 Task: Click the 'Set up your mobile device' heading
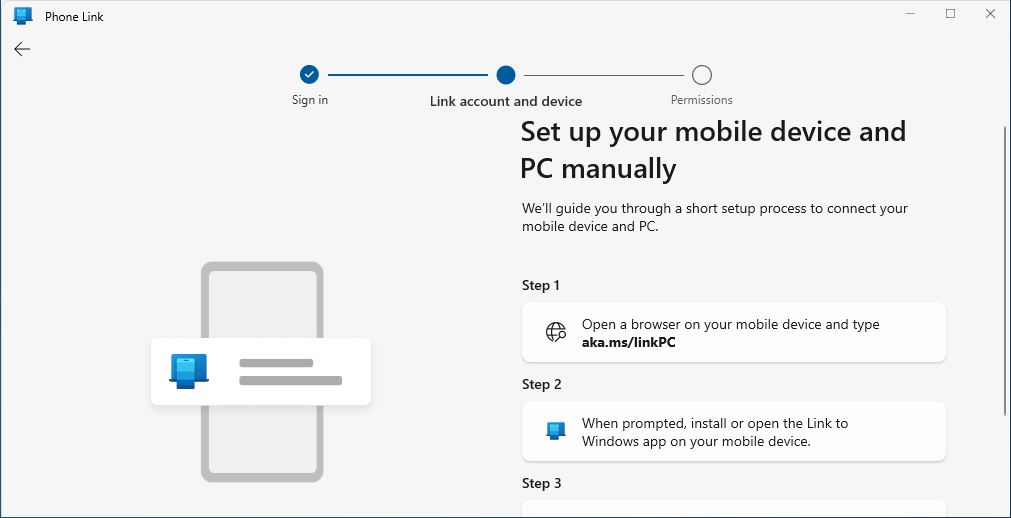pyautogui.click(x=713, y=150)
